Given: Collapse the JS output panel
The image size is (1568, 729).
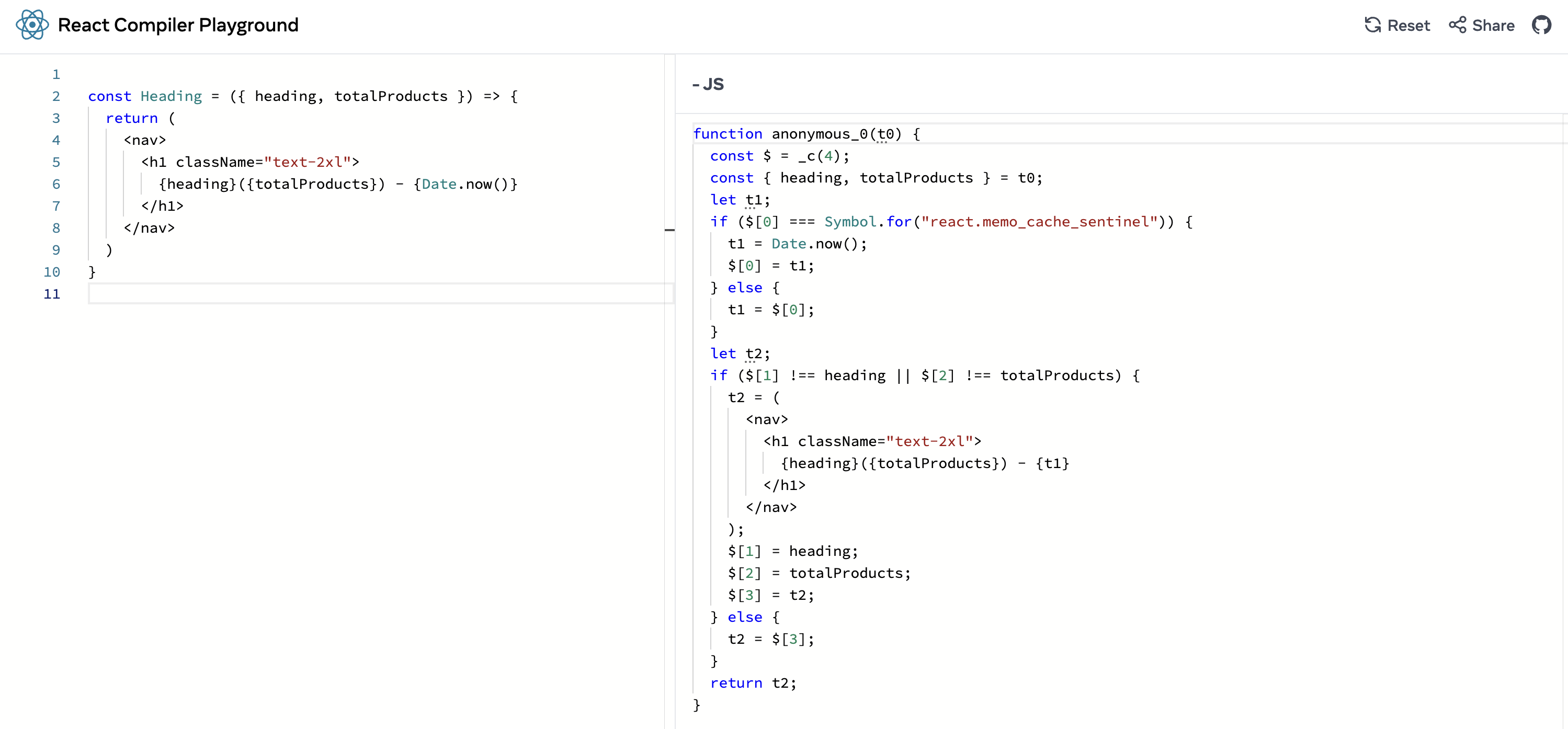Looking at the screenshot, I should pos(708,84).
